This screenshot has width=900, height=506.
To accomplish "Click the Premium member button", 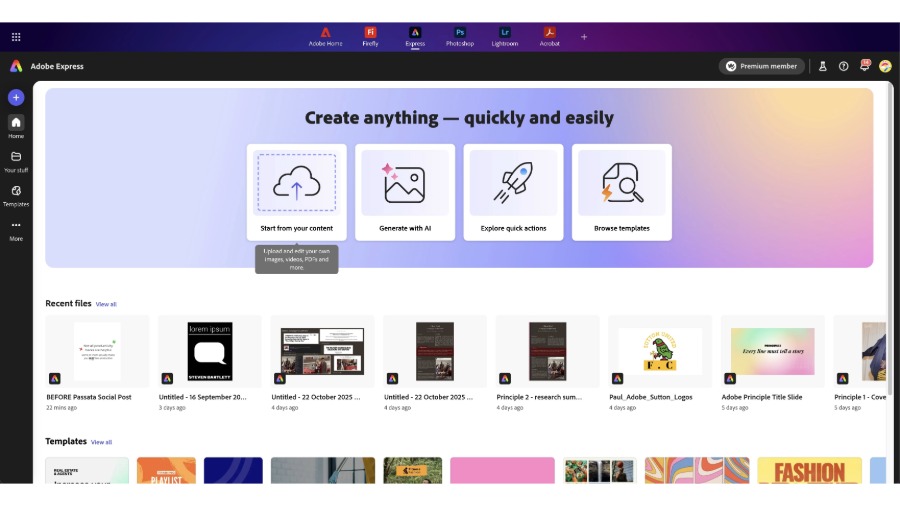I will [762, 66].
